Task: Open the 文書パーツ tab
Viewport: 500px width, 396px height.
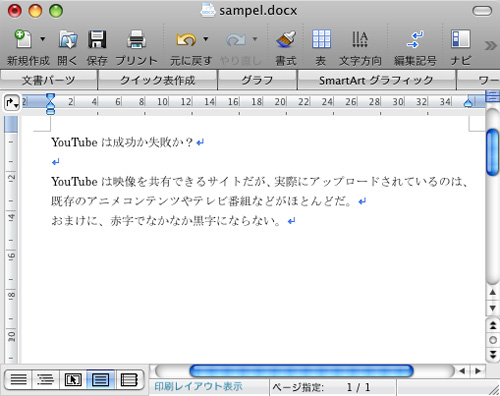Action: tap(49, 80)
